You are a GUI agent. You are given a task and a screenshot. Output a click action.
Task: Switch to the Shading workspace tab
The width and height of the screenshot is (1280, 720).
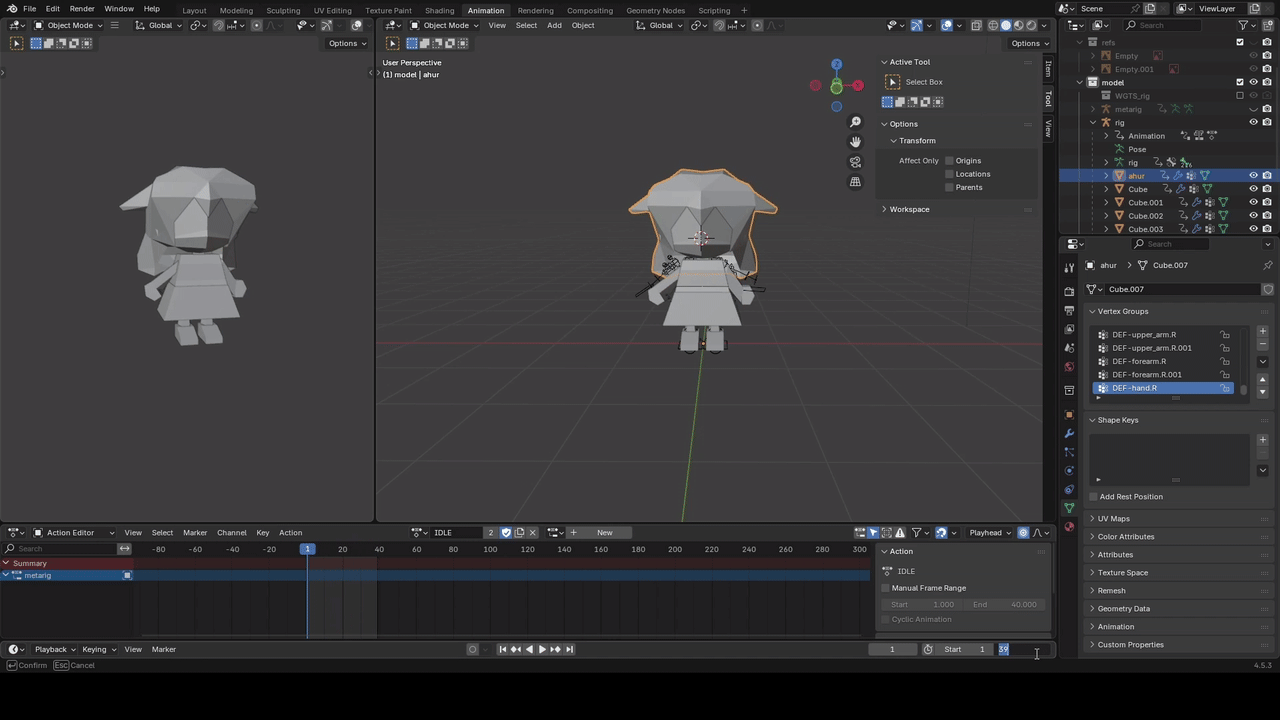coord(439,10)
